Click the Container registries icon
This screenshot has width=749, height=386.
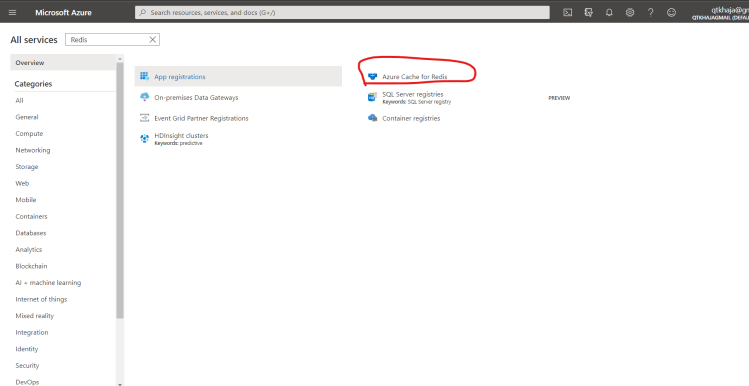click(x=373, y=118)
